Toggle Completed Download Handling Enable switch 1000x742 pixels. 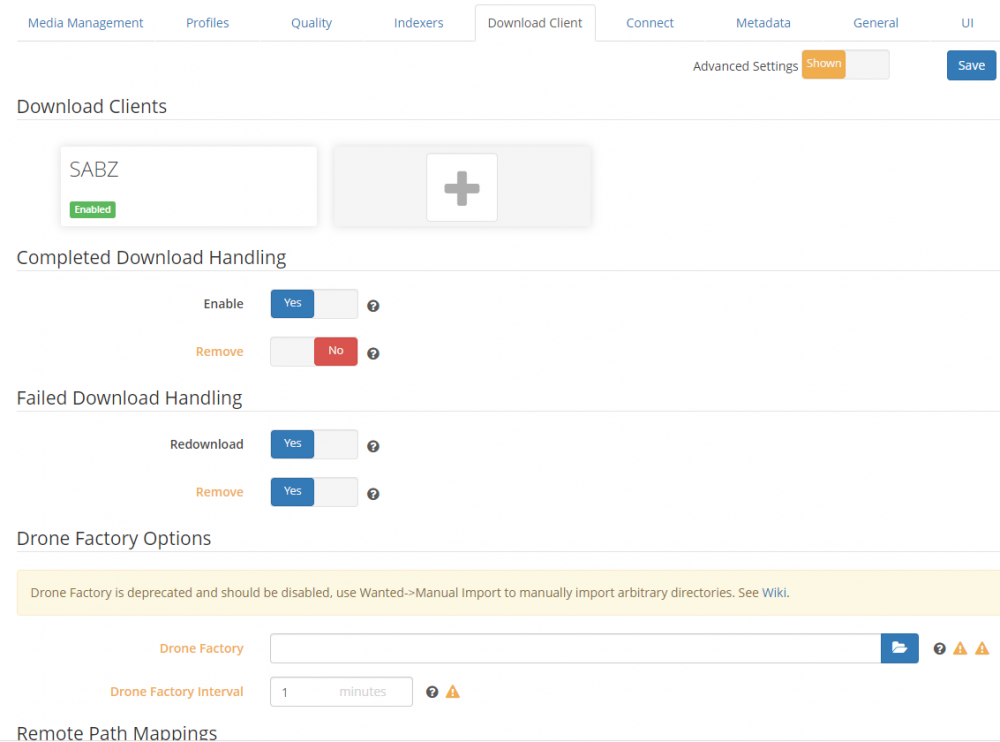[314, 304]
